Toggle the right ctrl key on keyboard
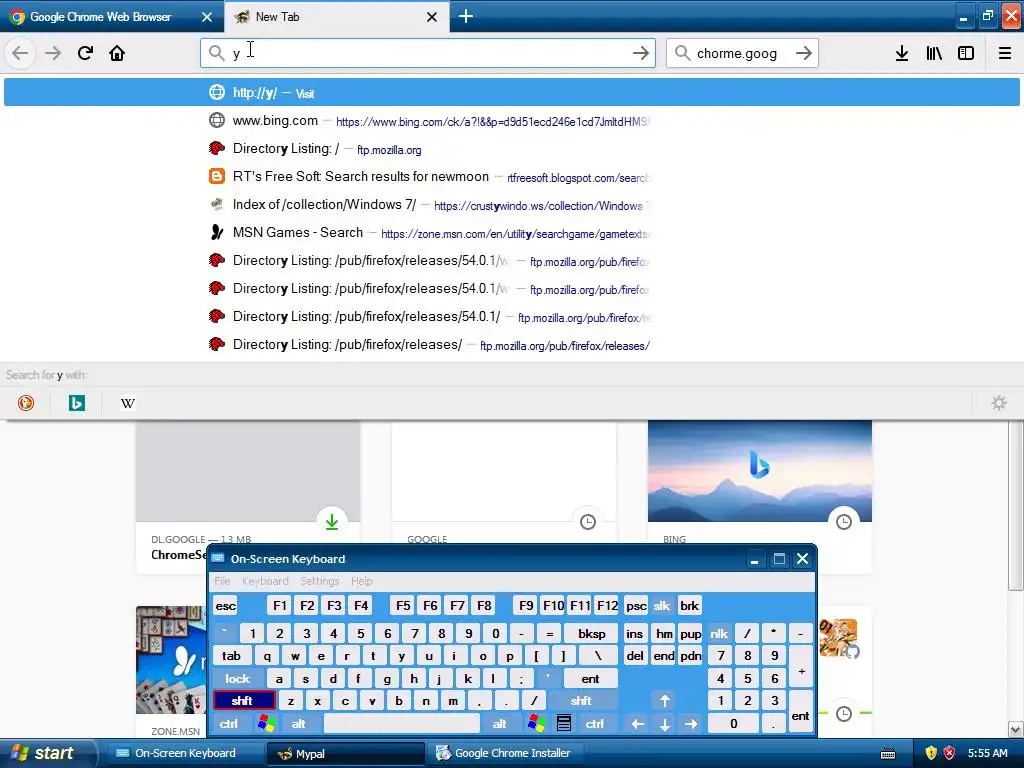The width and height of the screenshot is (1024, 768). [594, 724]
